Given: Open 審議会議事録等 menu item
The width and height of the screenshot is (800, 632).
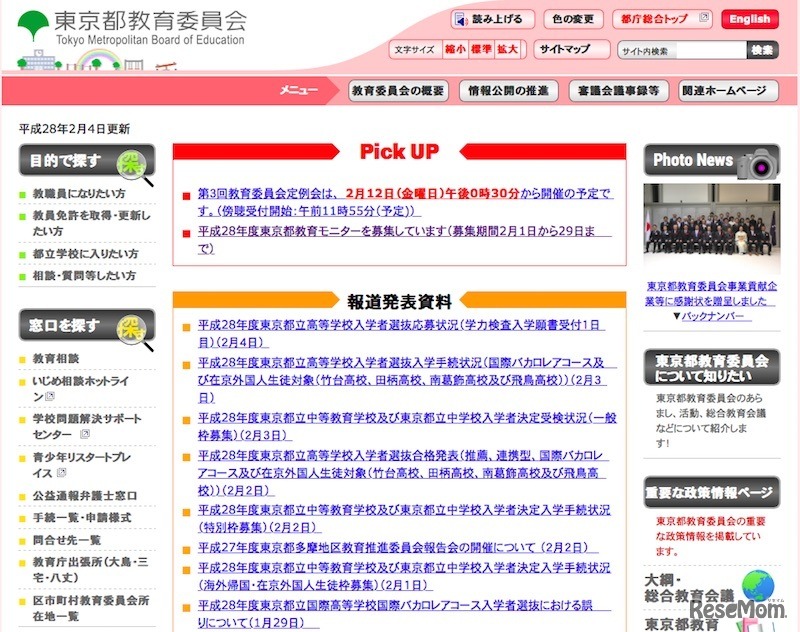Looking at the screenshot, I should pyautogui.click(x=618, y=91).
